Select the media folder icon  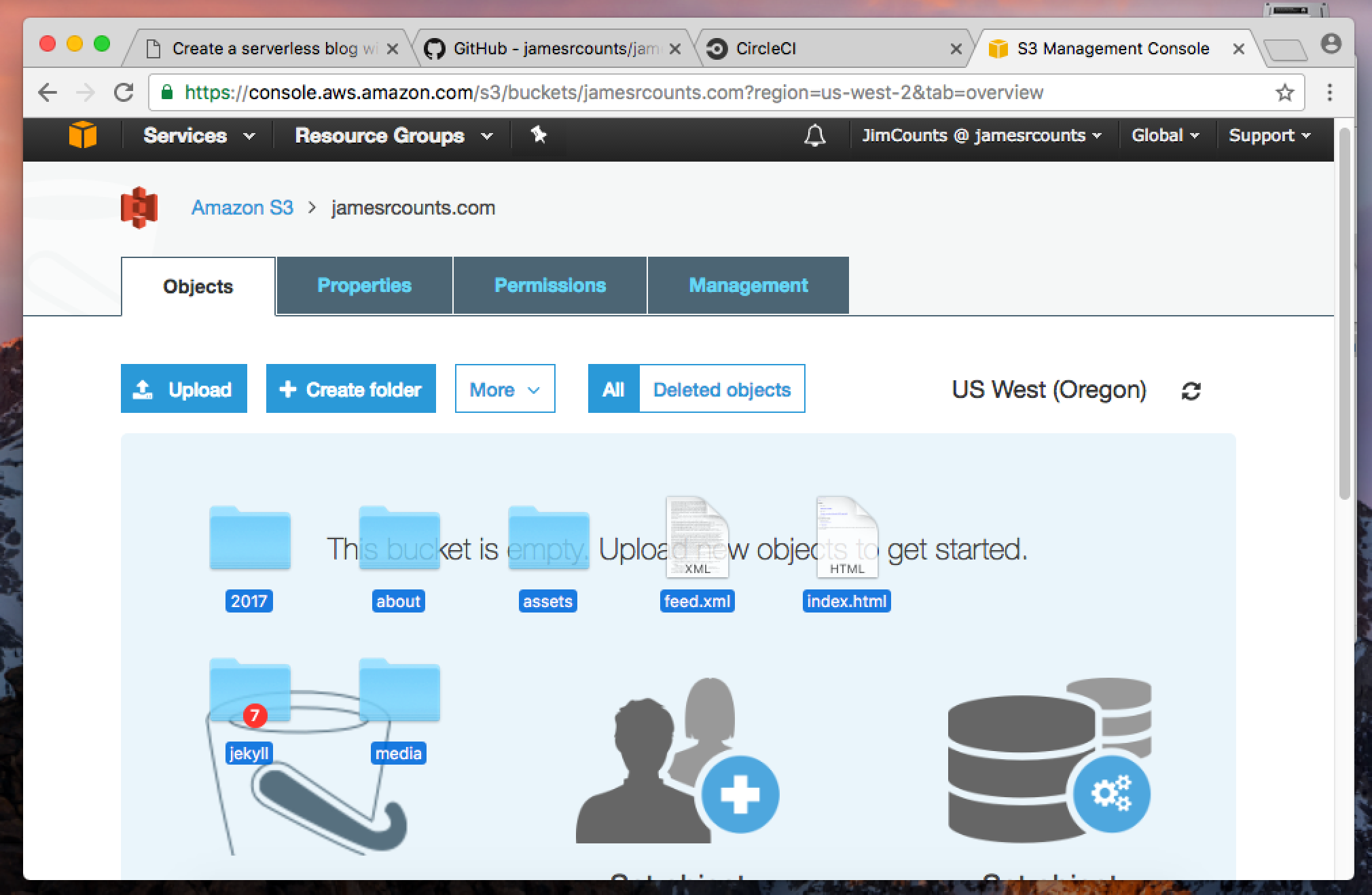(x=399, y=690)
